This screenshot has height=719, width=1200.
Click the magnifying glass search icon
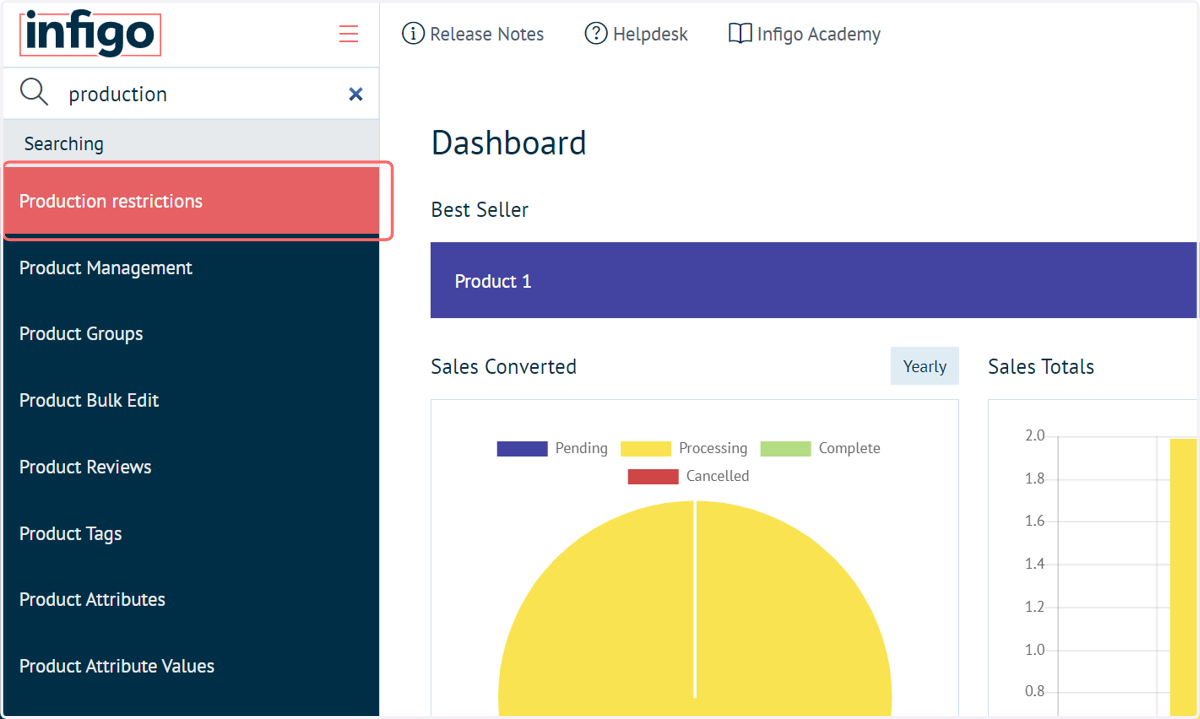(34, 93)
